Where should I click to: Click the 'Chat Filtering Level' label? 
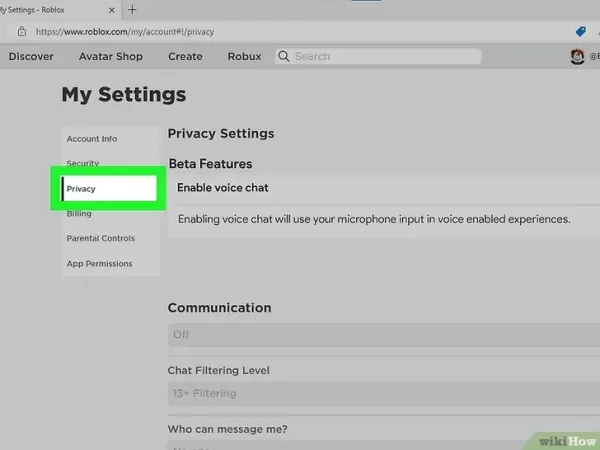[218, 370]
